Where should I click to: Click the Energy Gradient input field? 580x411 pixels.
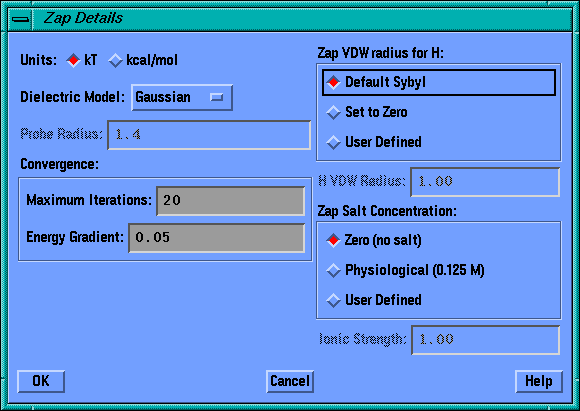[217, 238]
